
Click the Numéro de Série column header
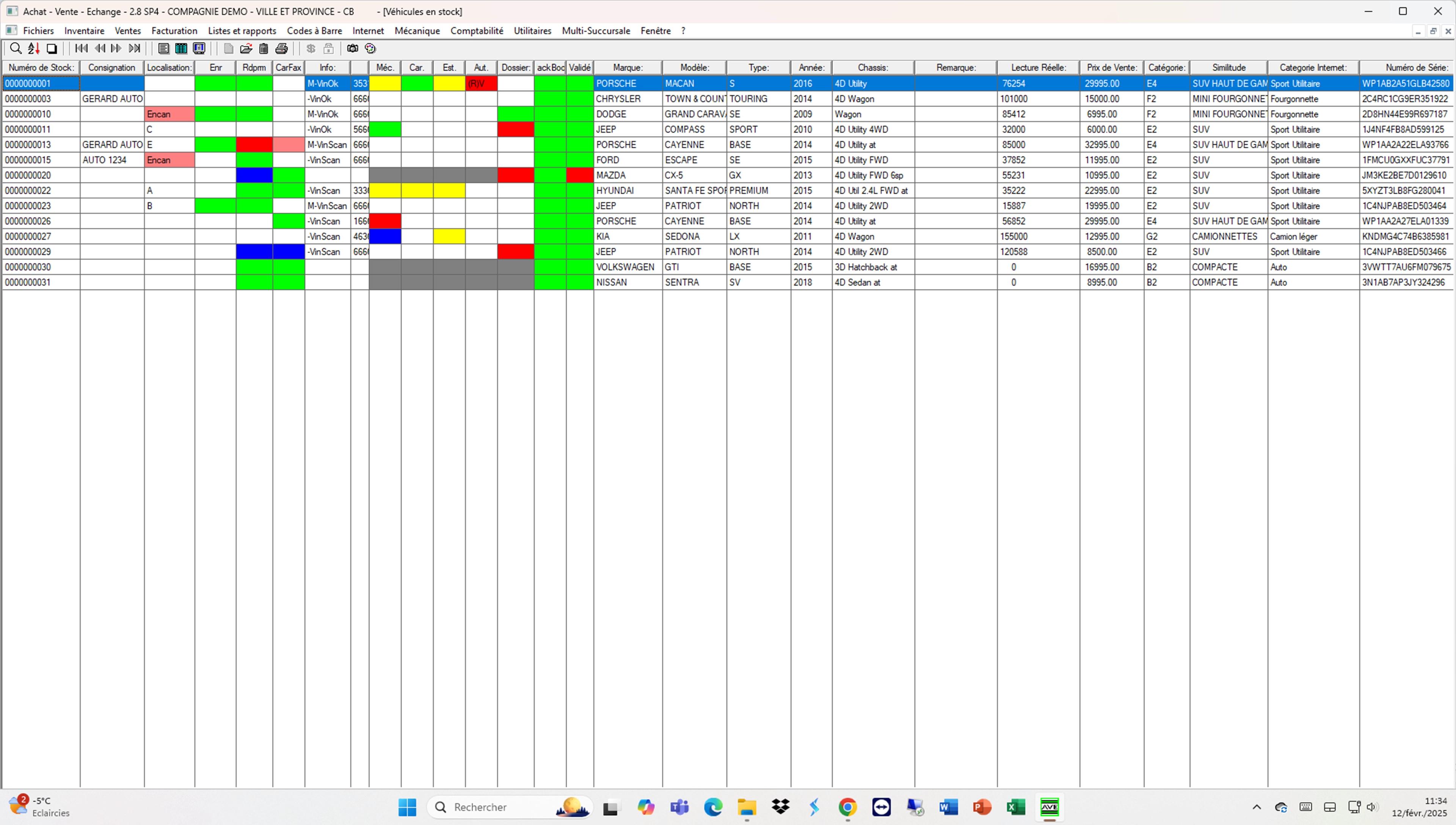[1407, 68]
